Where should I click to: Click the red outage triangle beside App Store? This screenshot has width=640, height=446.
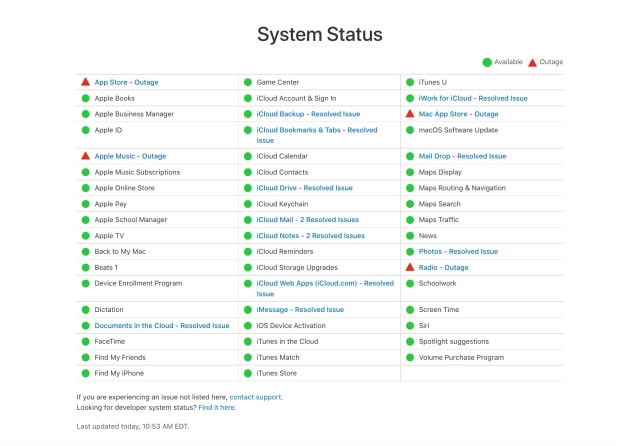[86, 82]
